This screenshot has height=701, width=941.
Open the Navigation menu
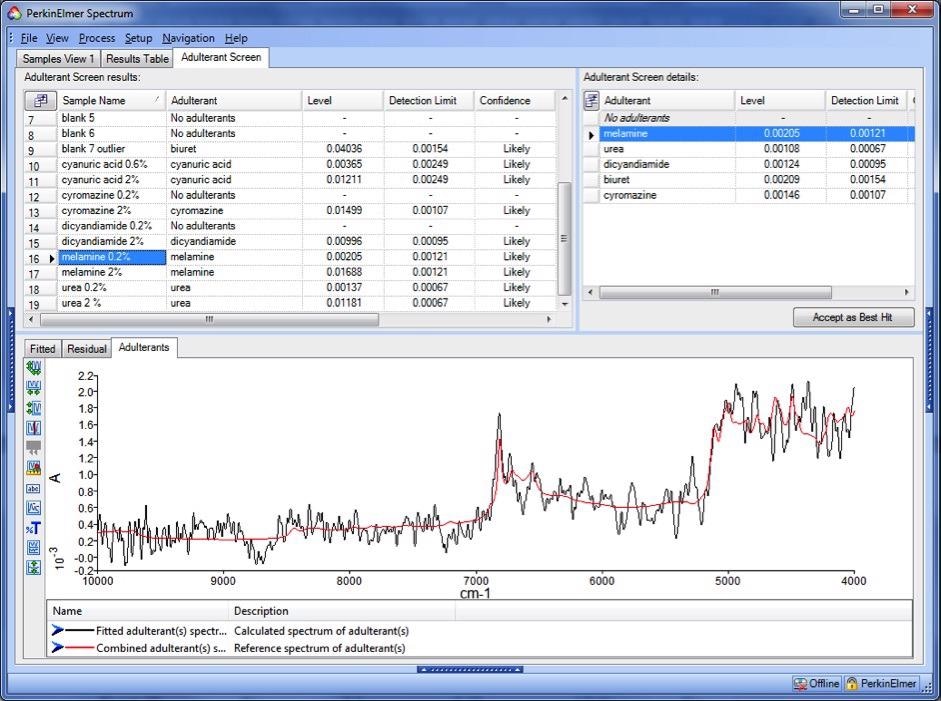(188, 38)
